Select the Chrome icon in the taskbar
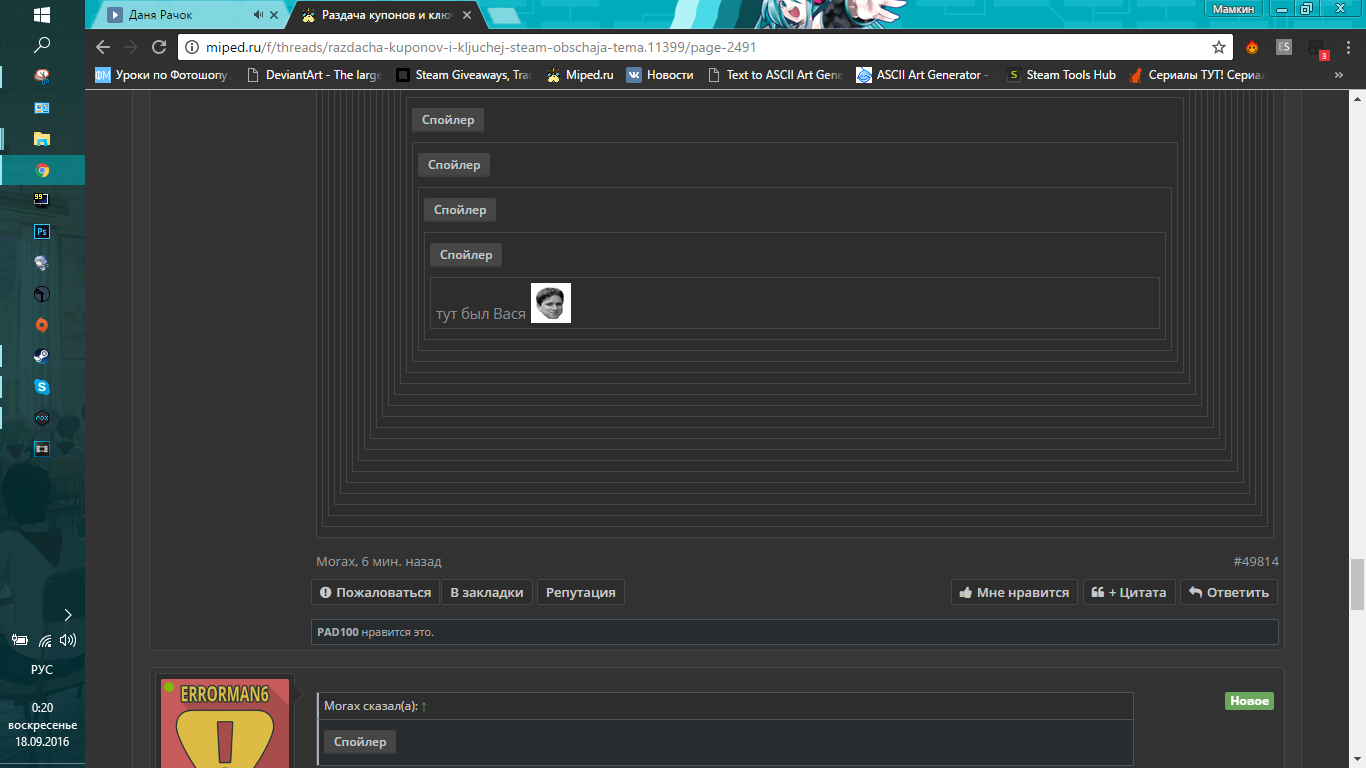The height and width of the screenshot is (768, 1366). (x=42, y=170)
